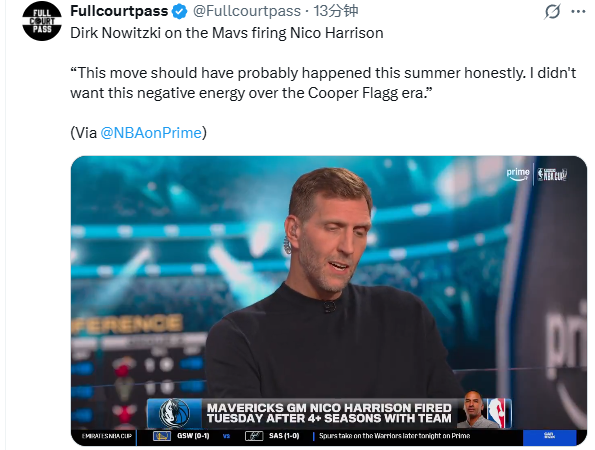The width and height of the screenshot is (595, 450).
Task: Click the Nico Harrison headshot
Action: [x=472, y=410]
